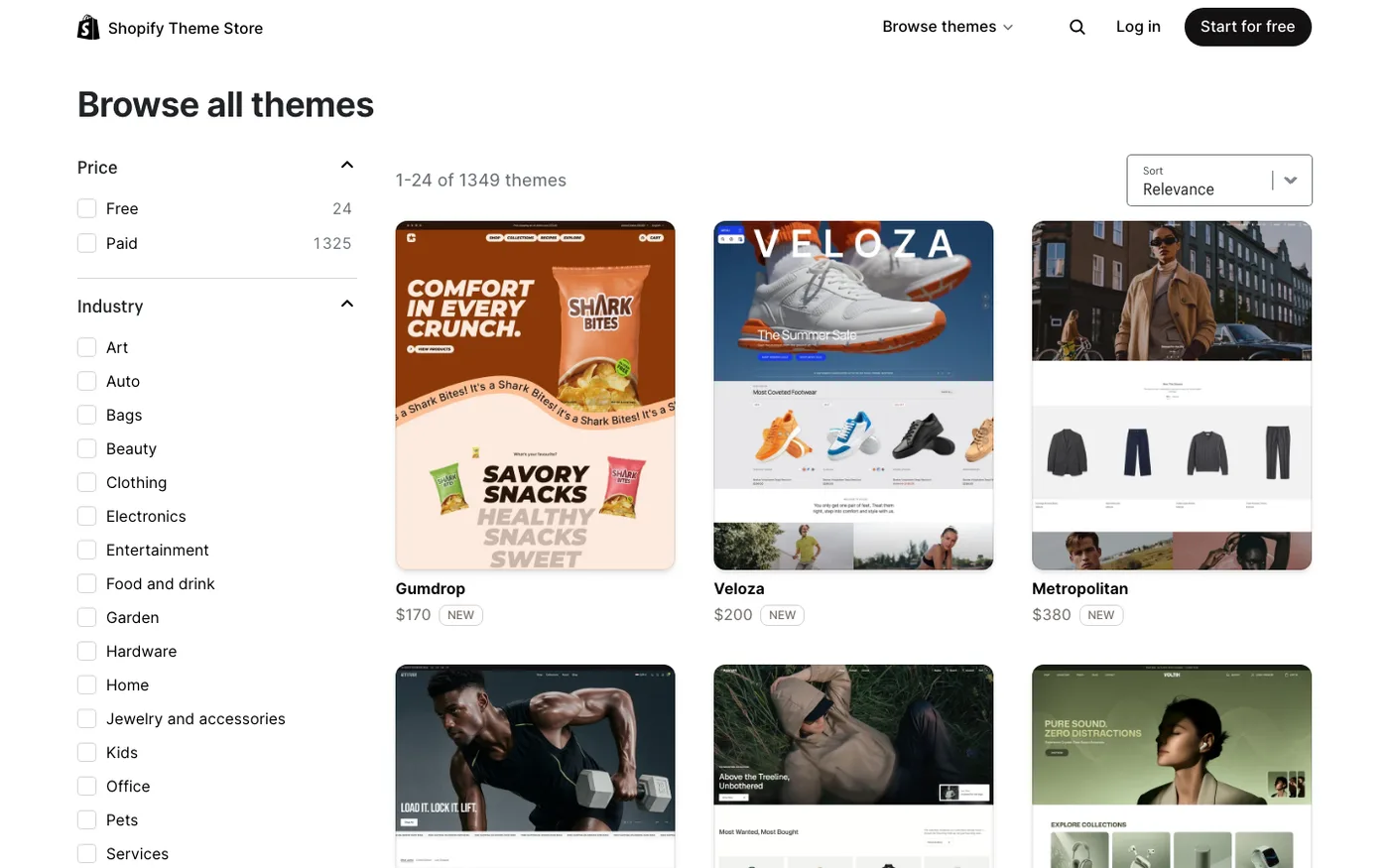The height and width of the screenshot is (868, 1389).
Task: Go to Shopify Theme Store home
Action: point(171,28)
